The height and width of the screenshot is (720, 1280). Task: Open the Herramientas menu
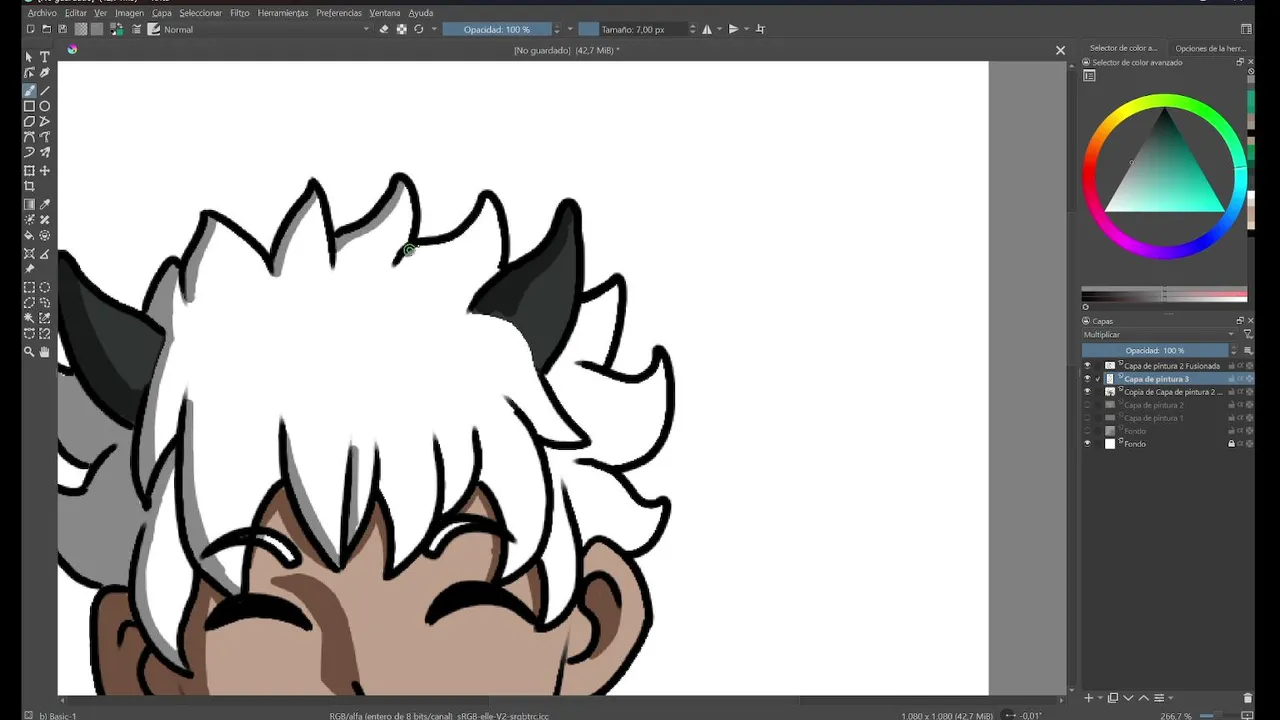click(283, 13)
